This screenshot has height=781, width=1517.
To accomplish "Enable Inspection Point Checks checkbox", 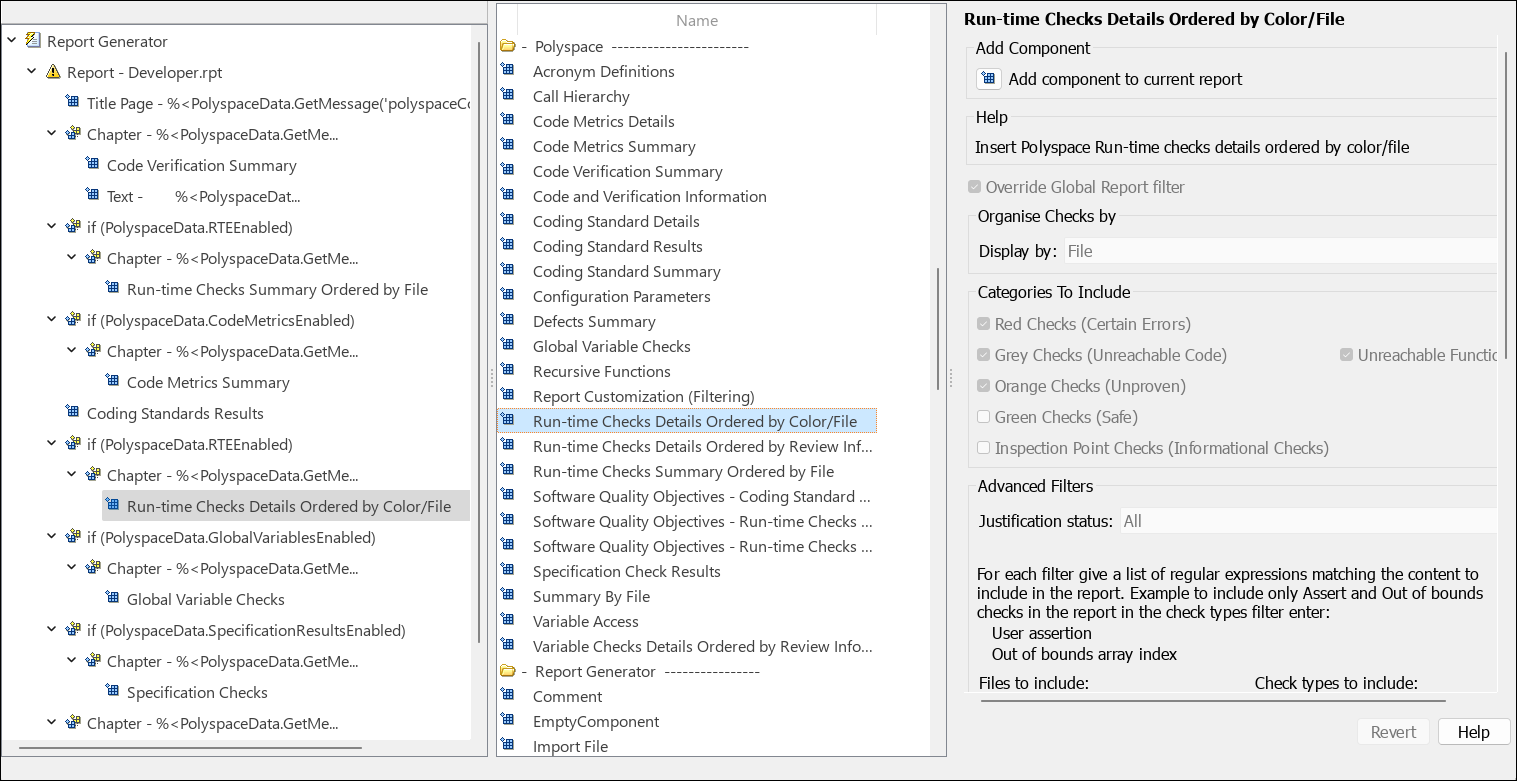I will coord(984,448).
